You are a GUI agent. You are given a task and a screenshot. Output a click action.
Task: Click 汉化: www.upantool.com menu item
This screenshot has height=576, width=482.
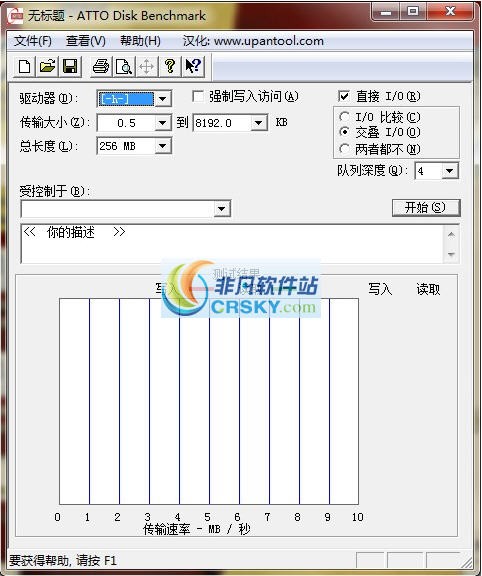pos(253,41)
